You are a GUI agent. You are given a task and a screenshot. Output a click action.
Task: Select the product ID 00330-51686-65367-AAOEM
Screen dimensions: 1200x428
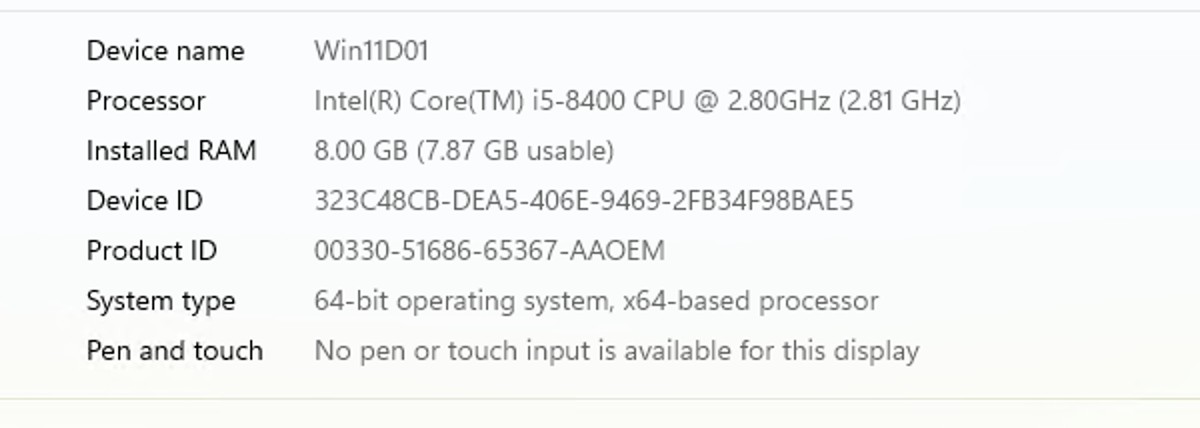pos(489,251)
